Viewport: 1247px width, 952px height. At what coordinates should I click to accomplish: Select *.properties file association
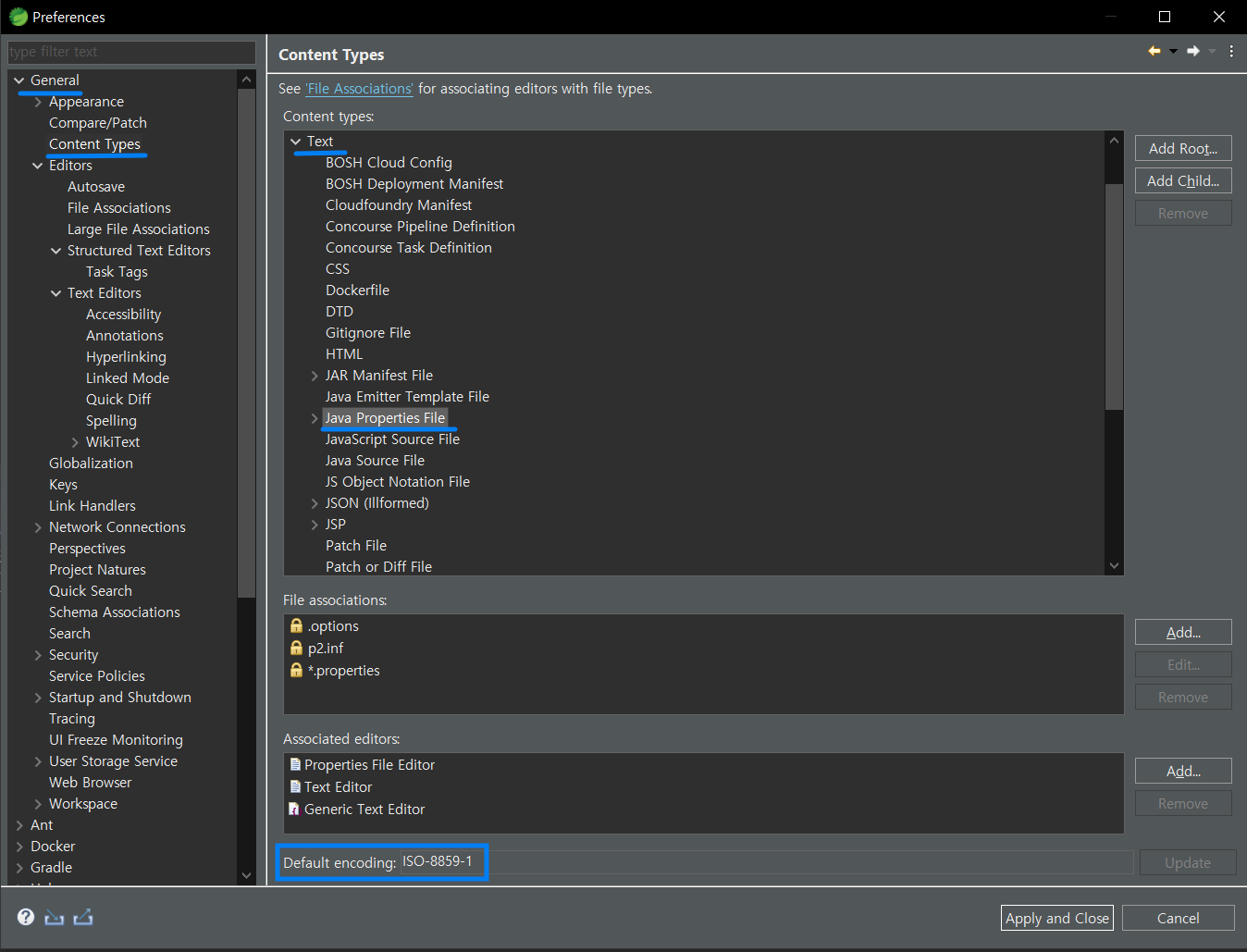344,671
